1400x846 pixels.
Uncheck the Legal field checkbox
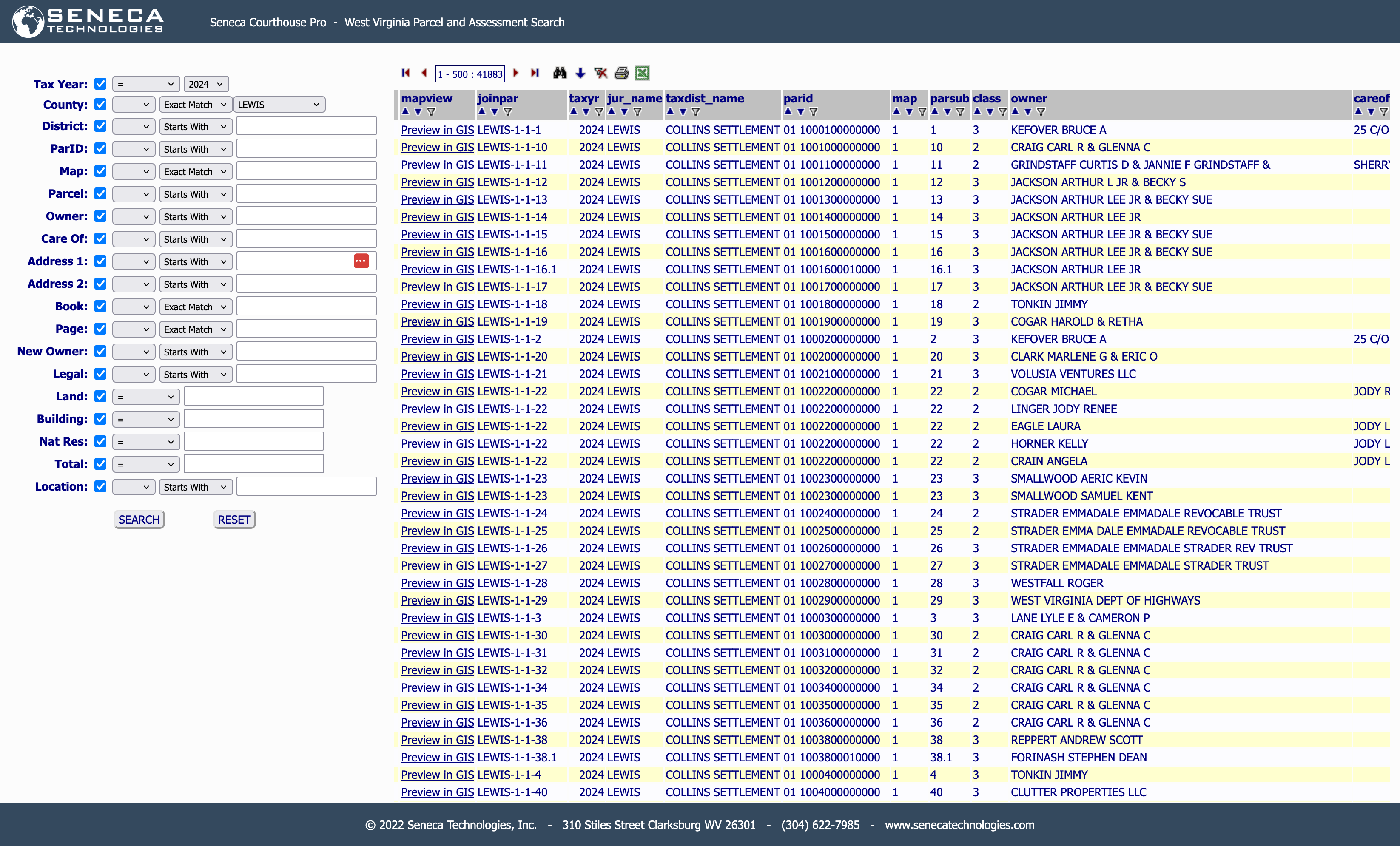(x=100, y=374)
